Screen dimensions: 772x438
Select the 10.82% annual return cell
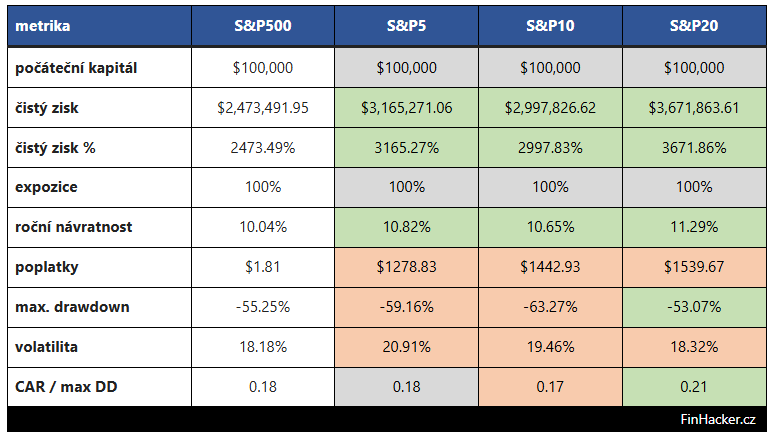(407, 227)
